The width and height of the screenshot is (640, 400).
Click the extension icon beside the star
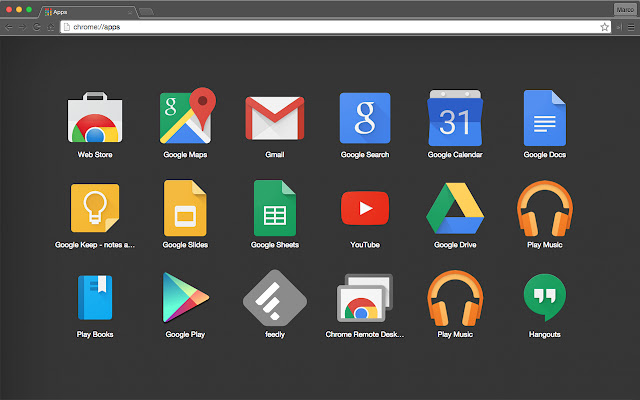(x=619, y=27)
